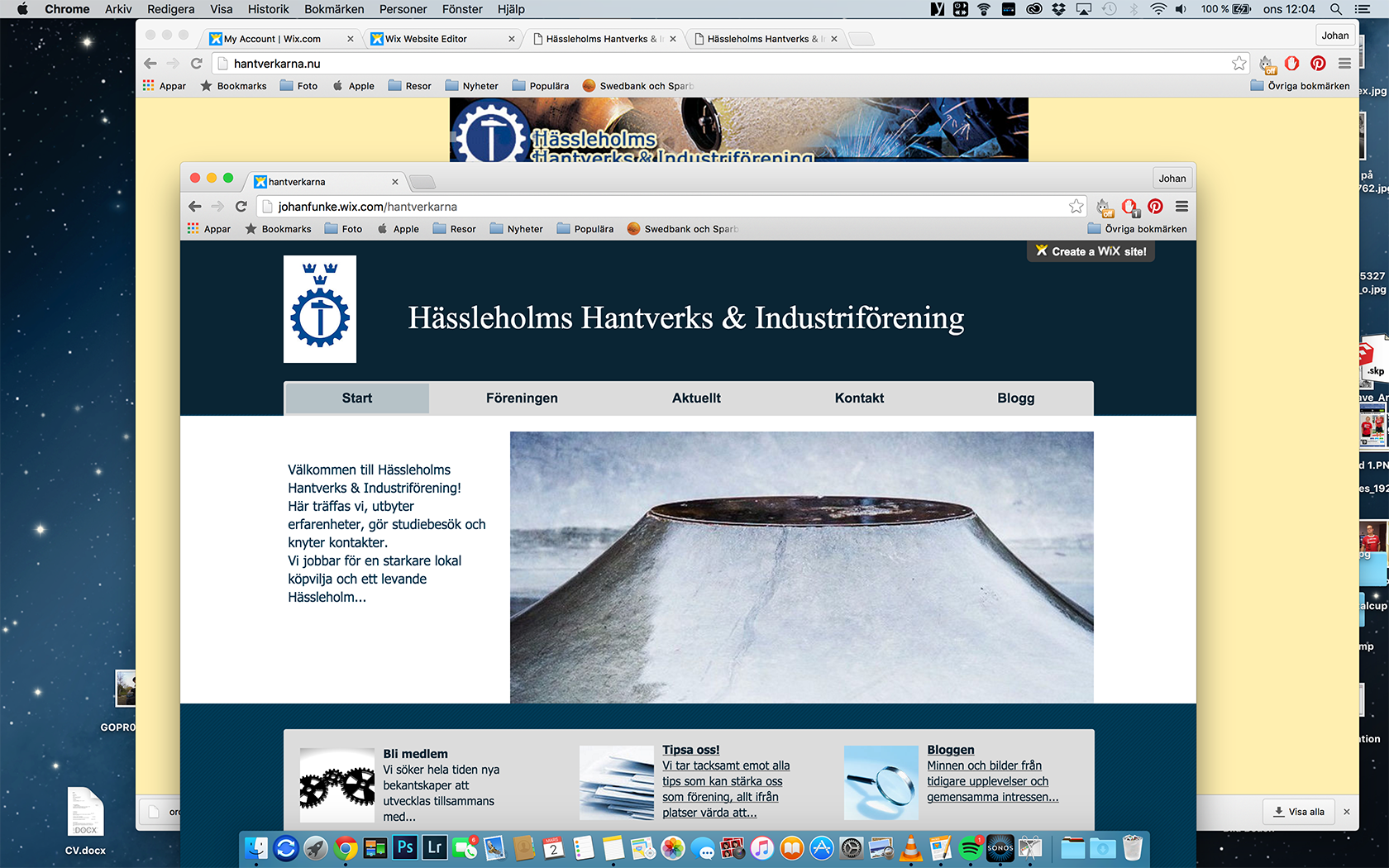Open Övriga bokmärken in back hantverkarna.nu window

[1300, 86]
